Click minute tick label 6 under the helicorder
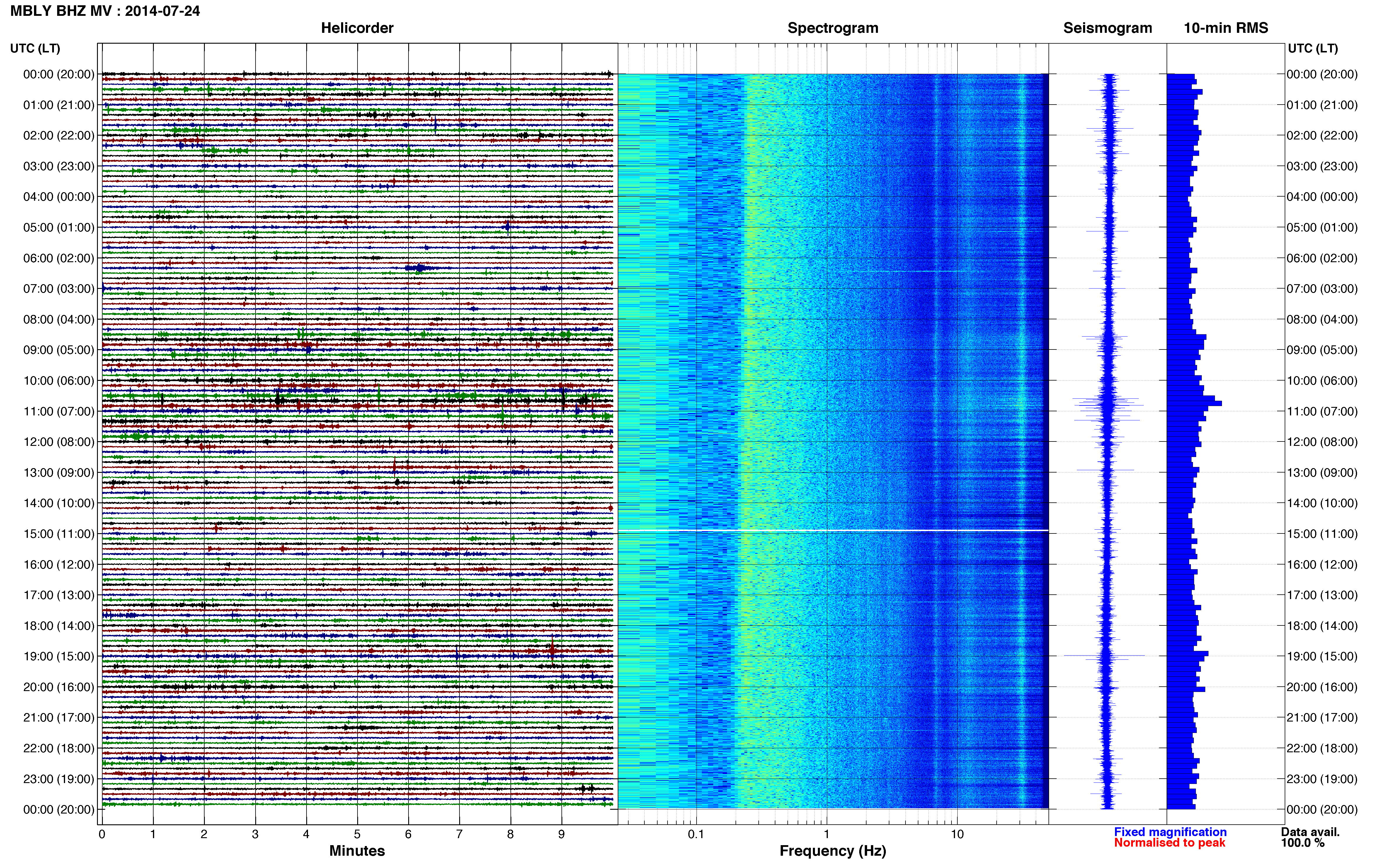The height and width of the screenshot is (868, 1389). [x=408, y=834]
